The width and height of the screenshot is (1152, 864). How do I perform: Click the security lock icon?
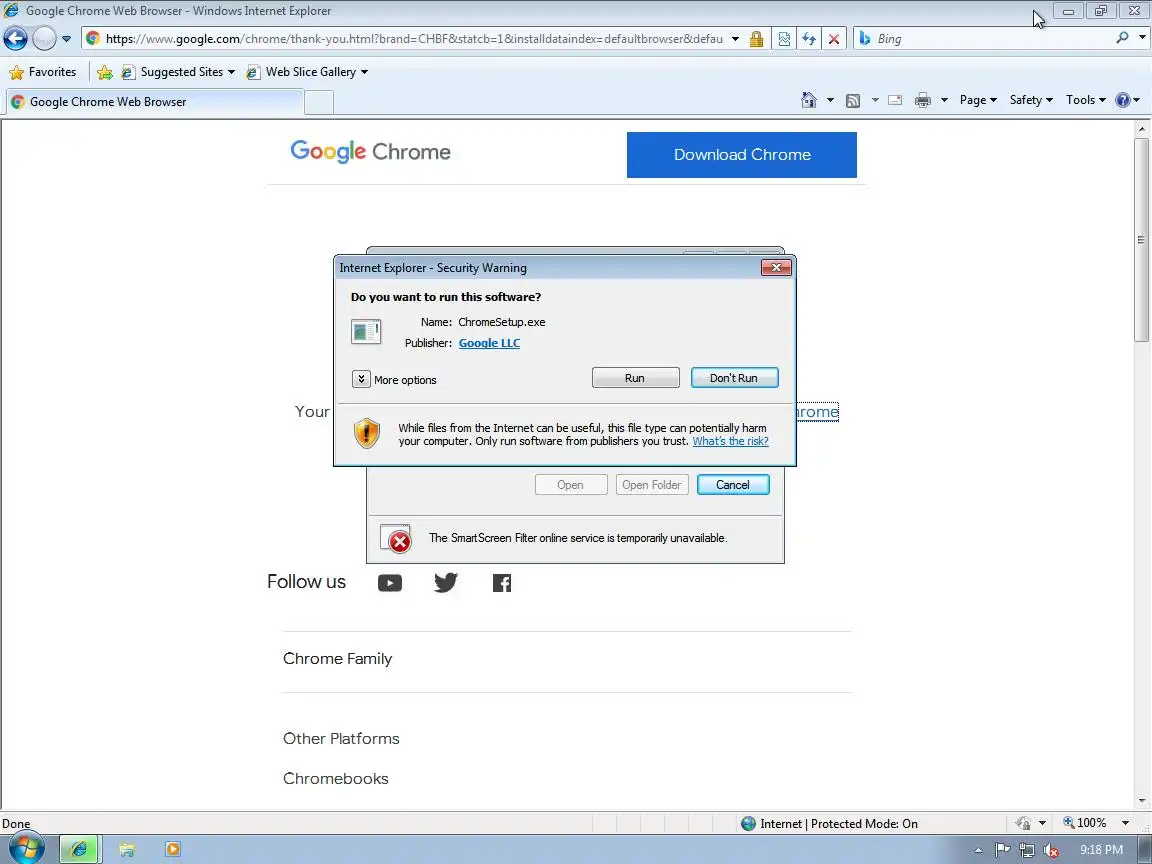[756, 39]
